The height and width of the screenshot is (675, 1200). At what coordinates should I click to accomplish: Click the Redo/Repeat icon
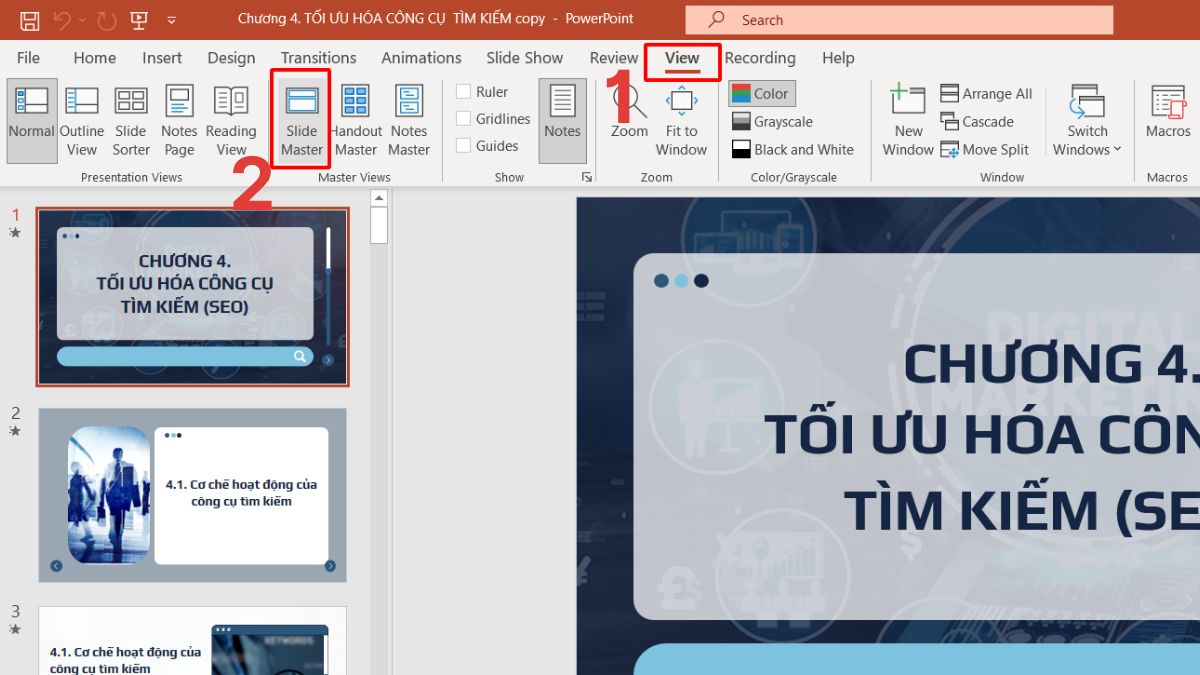106,19
